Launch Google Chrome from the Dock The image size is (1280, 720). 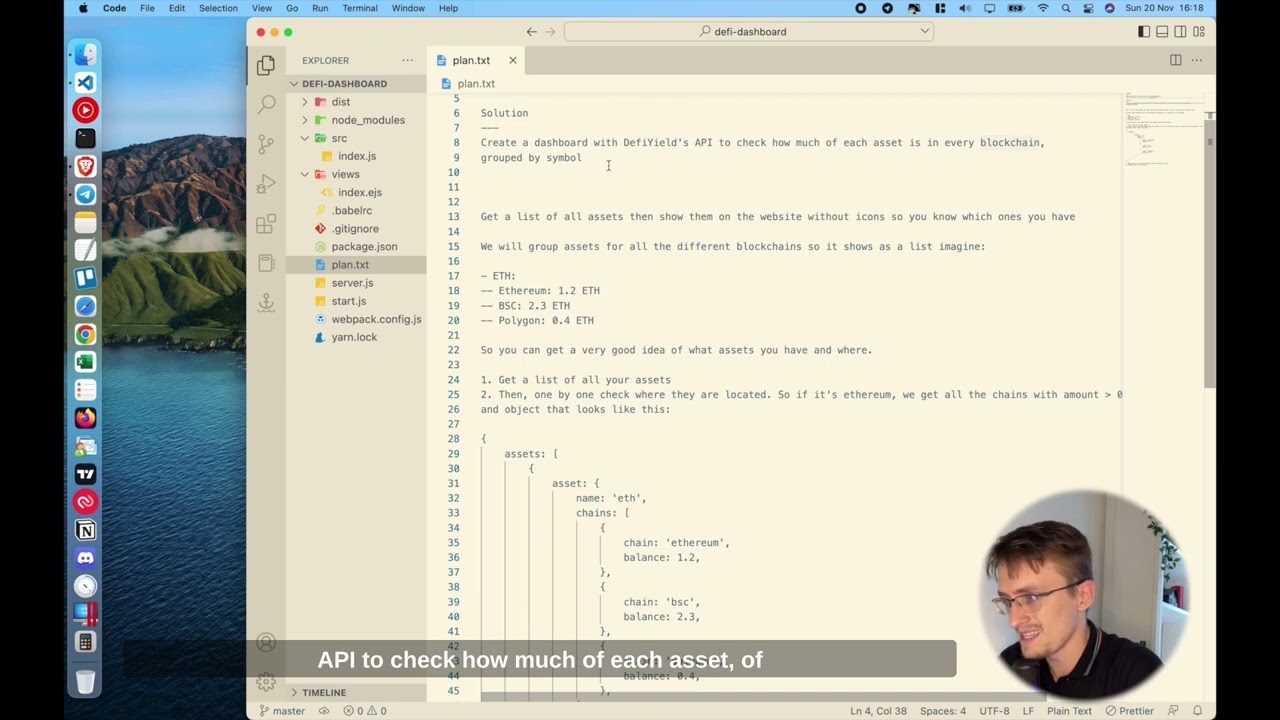[85, 334]
